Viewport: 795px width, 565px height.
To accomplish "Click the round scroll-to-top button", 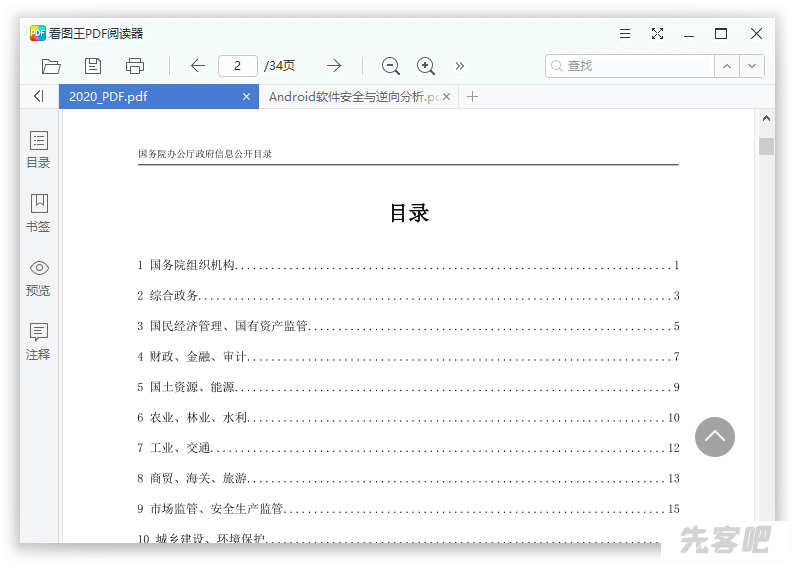I will click(714, 437).
